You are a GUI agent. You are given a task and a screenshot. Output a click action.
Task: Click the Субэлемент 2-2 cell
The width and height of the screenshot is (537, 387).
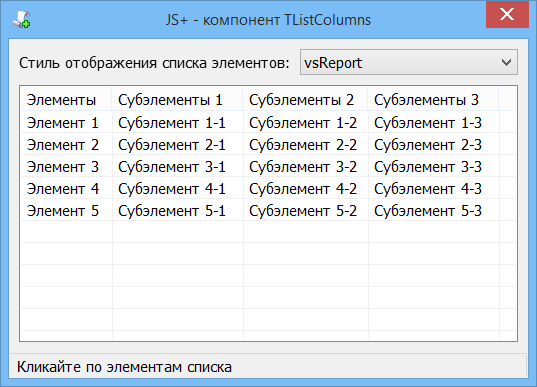303,145
